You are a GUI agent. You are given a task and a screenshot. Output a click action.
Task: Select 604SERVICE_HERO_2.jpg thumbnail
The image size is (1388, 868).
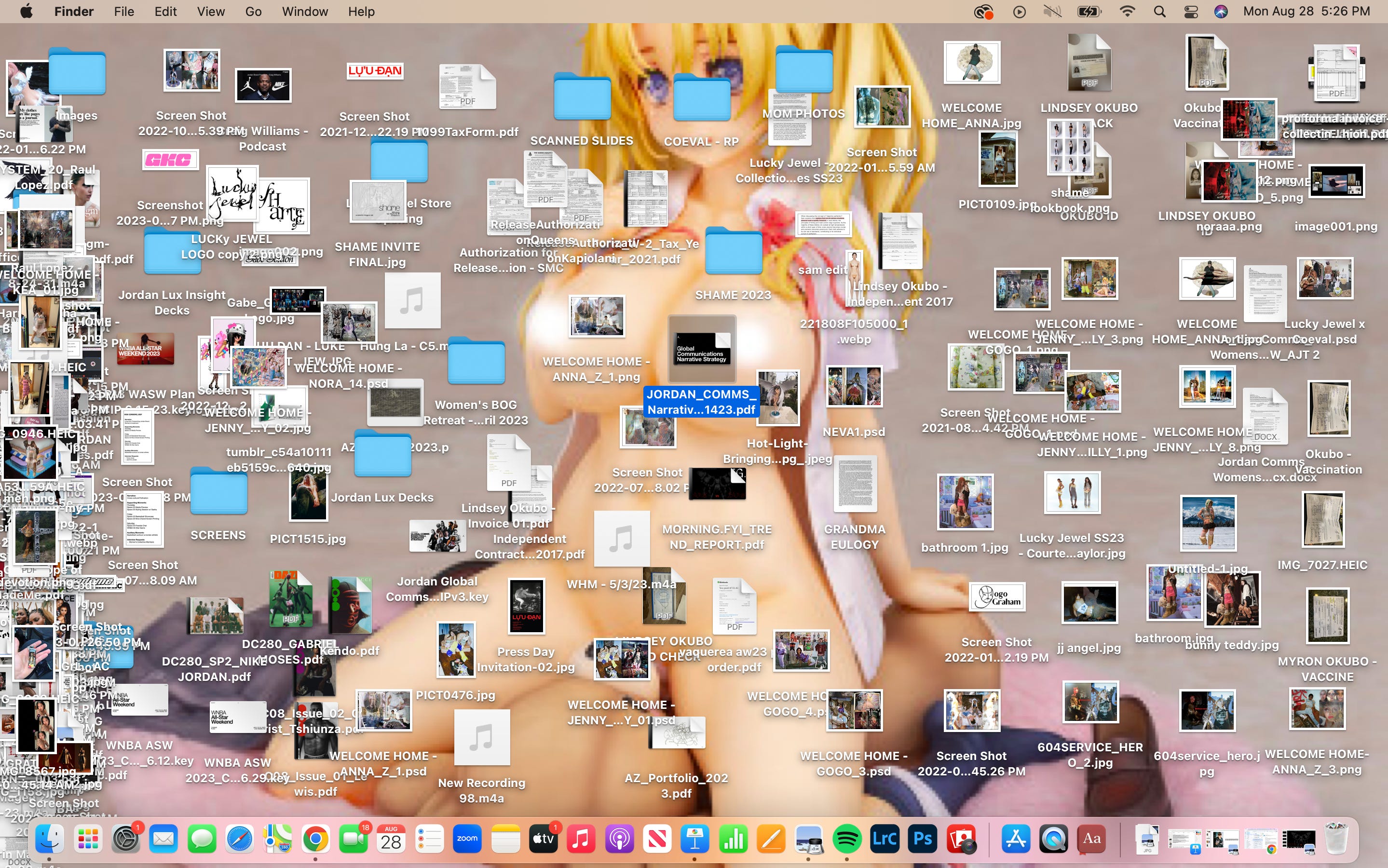1089,702
